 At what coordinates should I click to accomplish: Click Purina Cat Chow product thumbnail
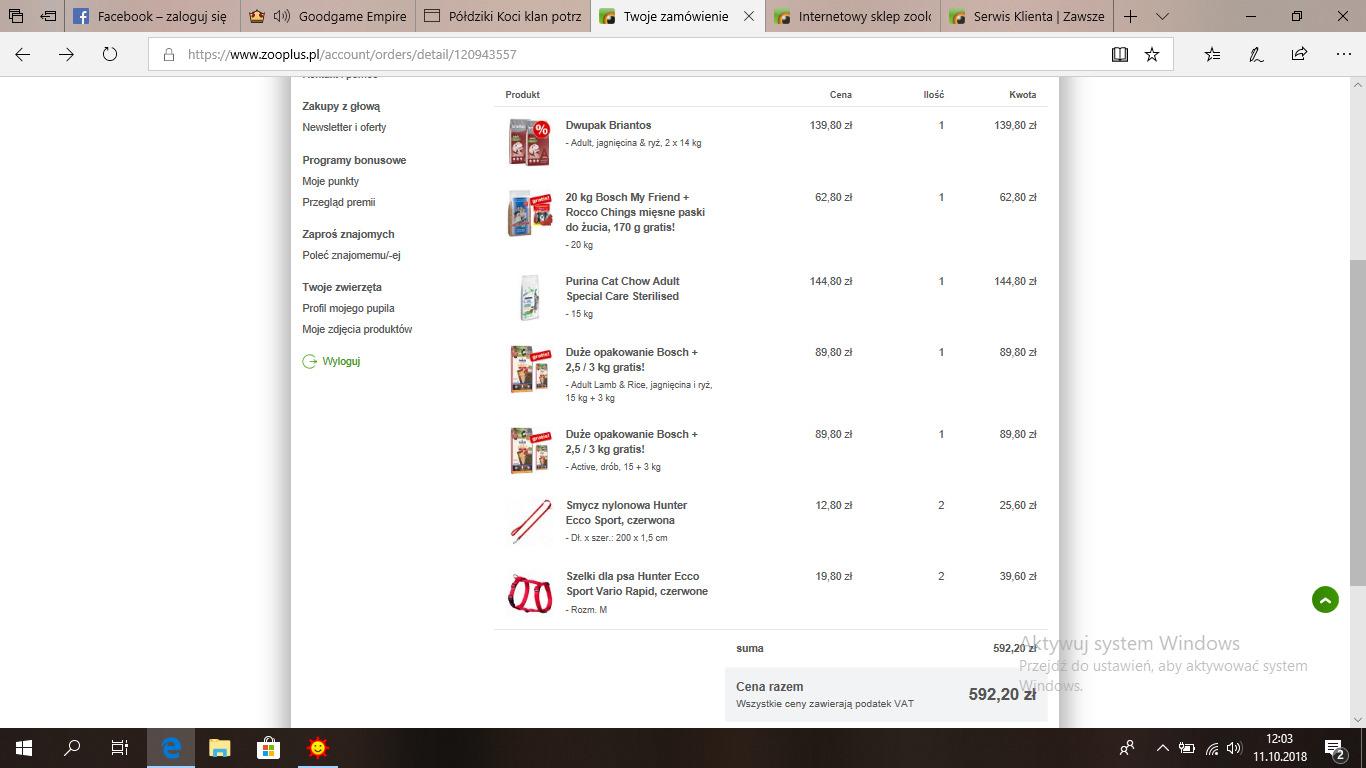pos(529,297)
